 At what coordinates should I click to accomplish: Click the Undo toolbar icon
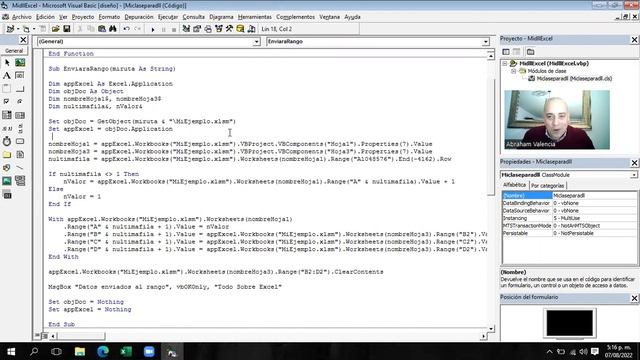coord(127,29)
